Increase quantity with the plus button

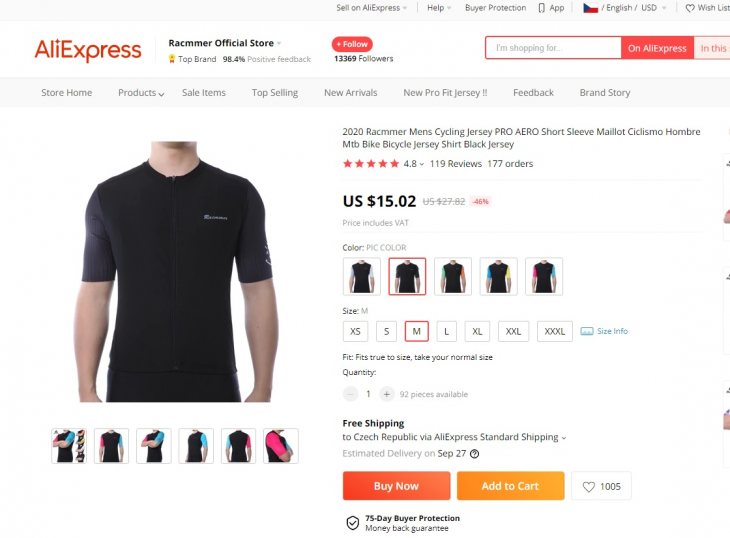coord(386,394)
